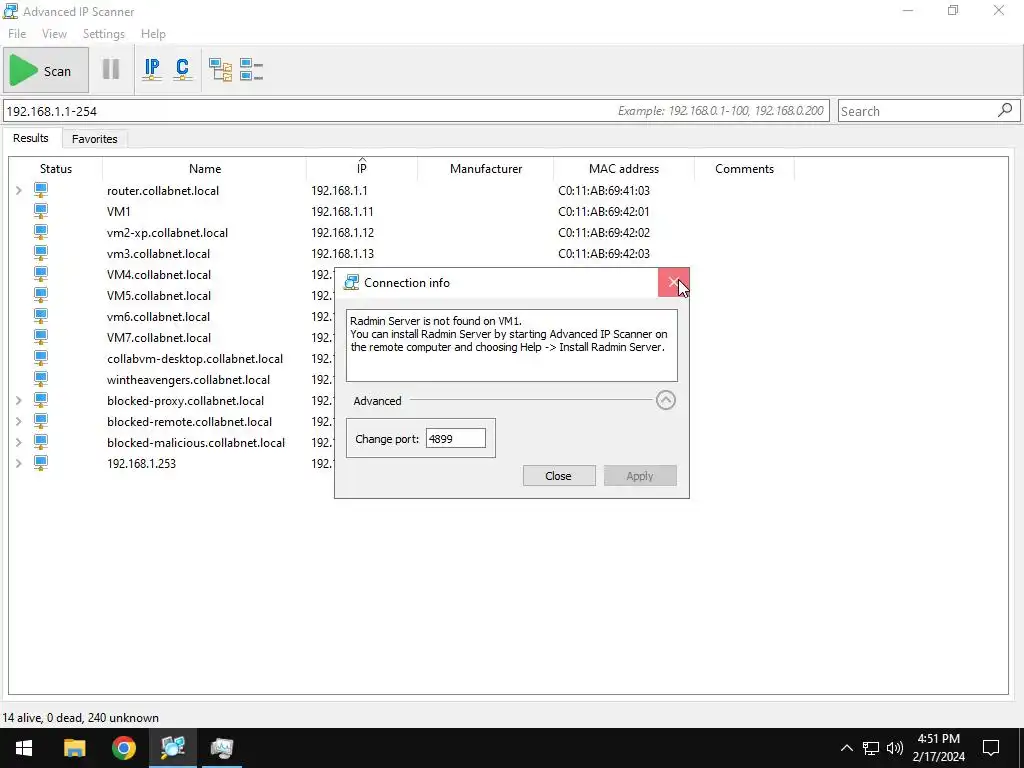
Task: Click IP address 192.168.1.12
Action: (342, 232)
